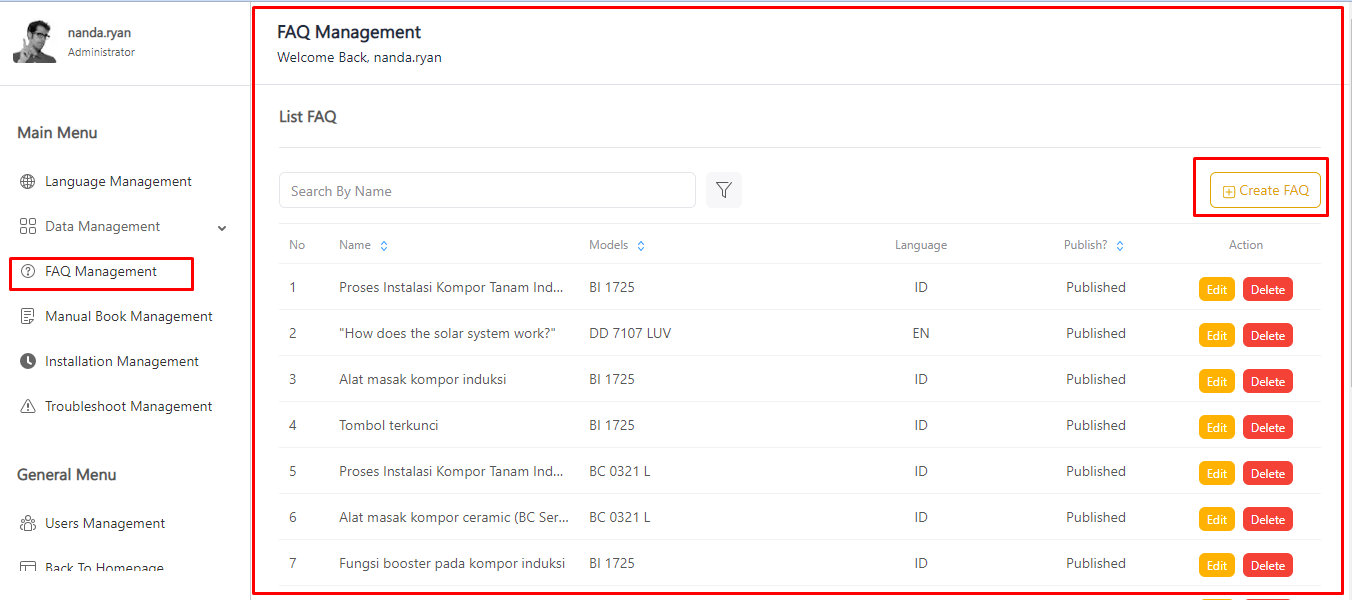Click the Installation Management clock icon
The width and height of the screenshot is (1352, 600).
click(x=28, y=362)
